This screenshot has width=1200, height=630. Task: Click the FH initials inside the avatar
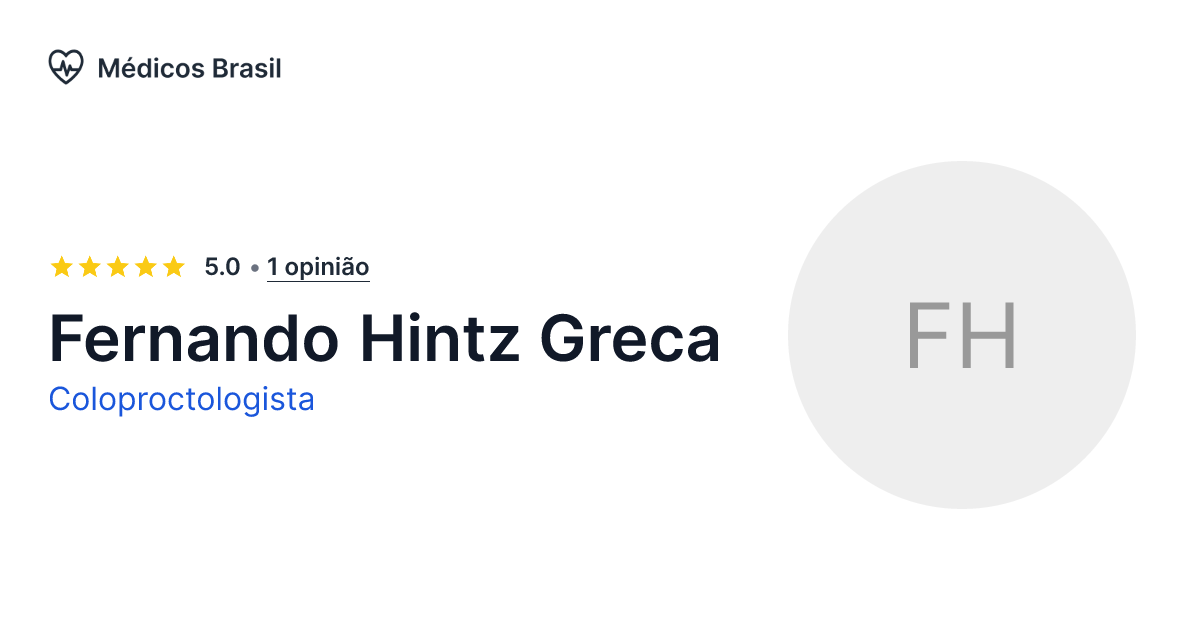tap(962, 337)
